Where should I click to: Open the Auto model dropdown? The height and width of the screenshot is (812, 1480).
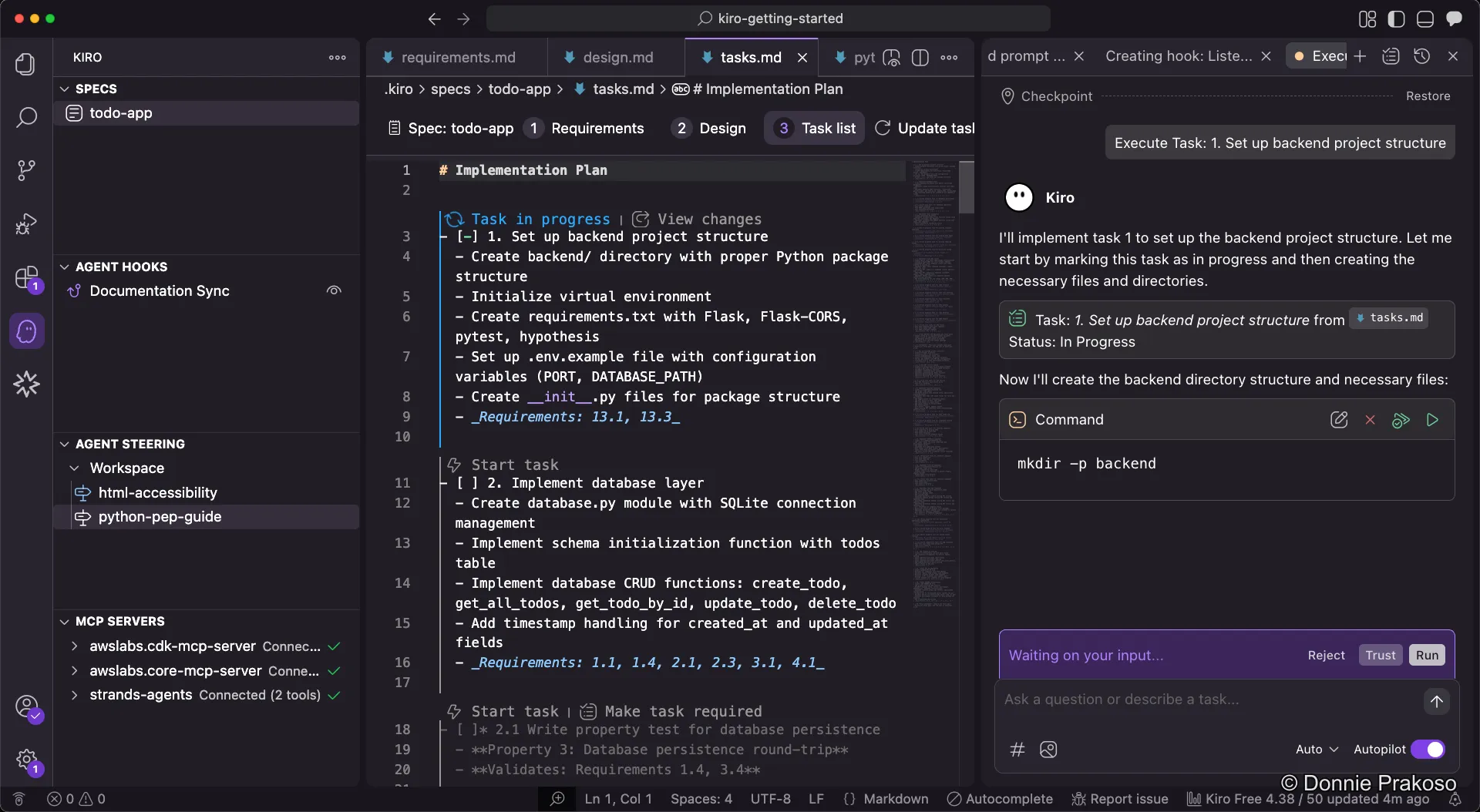[1317, 750]
